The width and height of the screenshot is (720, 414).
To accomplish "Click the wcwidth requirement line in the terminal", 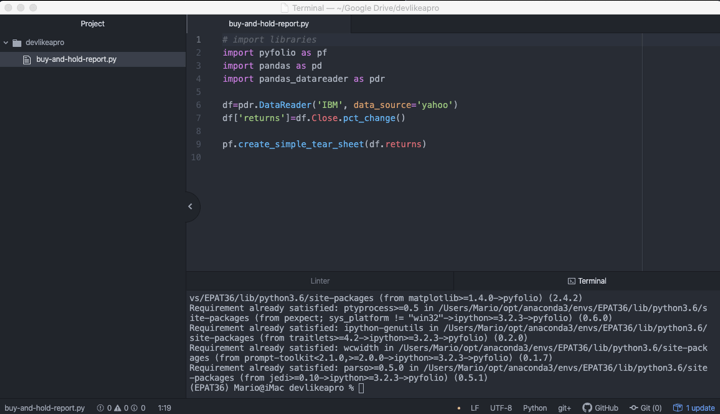I will click(x=448, y=353).
